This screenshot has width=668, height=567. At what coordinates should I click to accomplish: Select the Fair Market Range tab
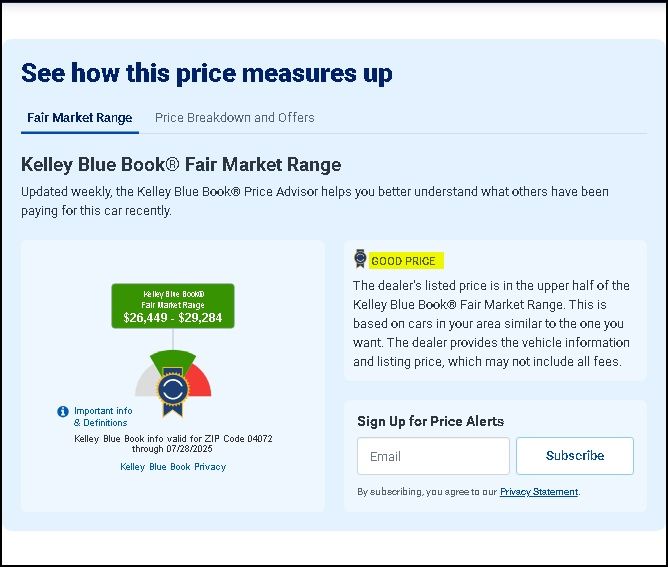pyautogui.click(x=80, y=118)
